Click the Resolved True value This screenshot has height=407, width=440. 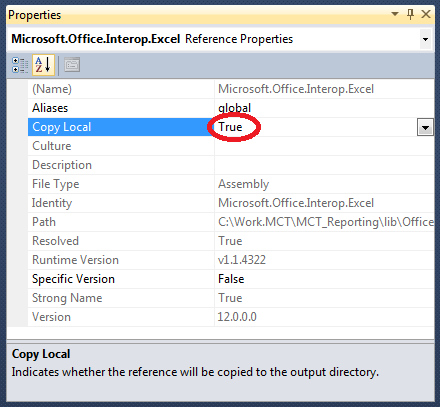click(x=230, y=241)
